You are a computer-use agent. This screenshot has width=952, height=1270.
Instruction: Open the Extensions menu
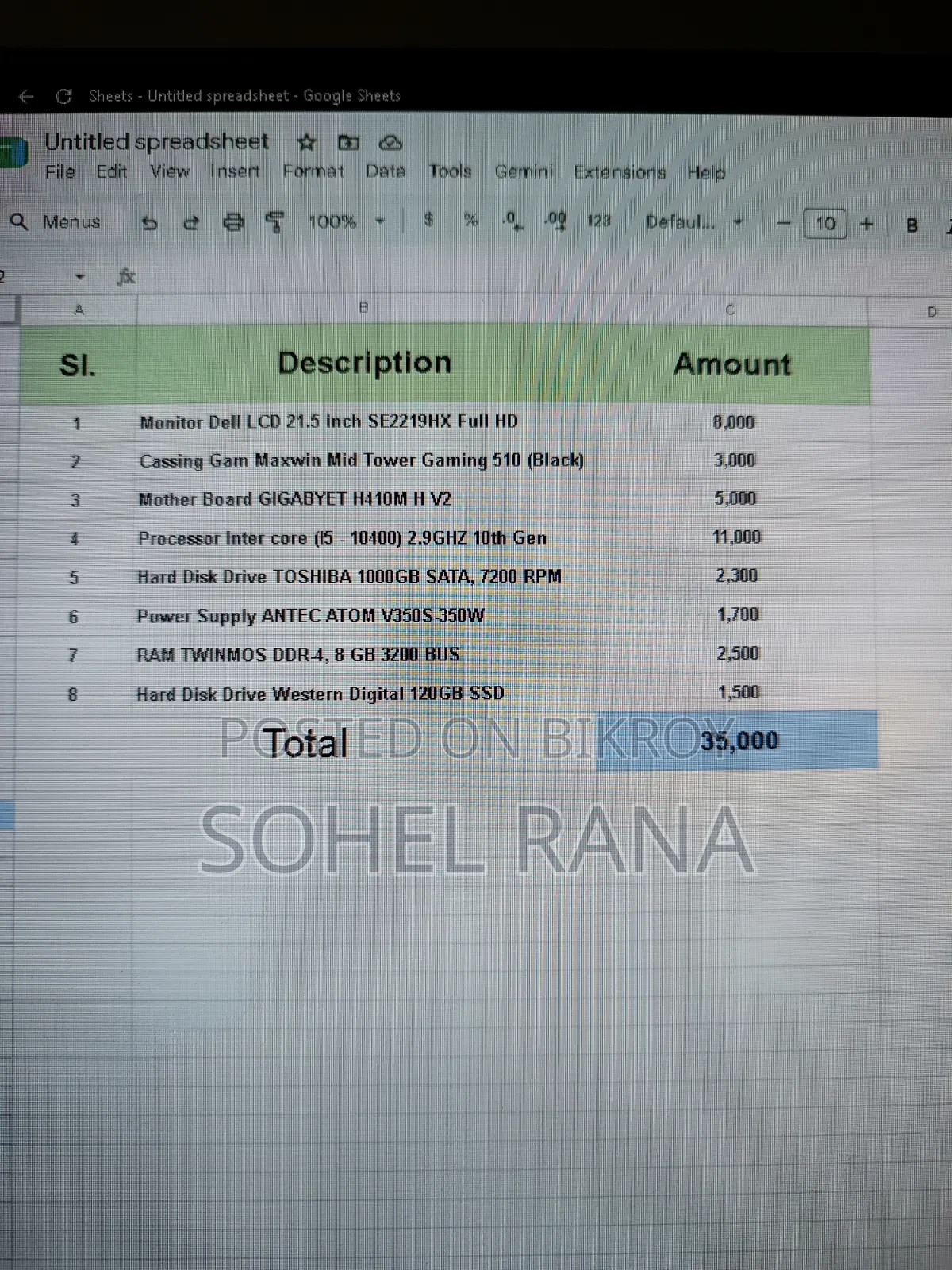tap(620, 172)
